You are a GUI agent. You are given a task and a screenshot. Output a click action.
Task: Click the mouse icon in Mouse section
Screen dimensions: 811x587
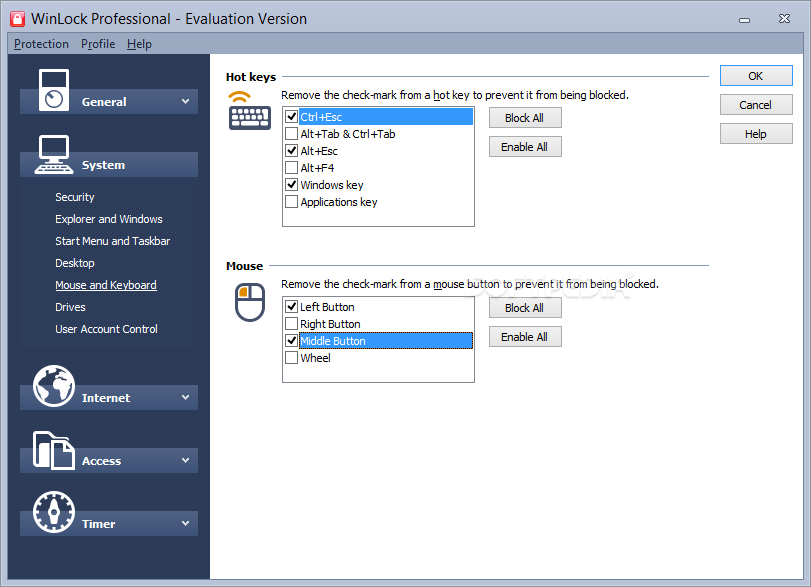(x=250, y=302)
